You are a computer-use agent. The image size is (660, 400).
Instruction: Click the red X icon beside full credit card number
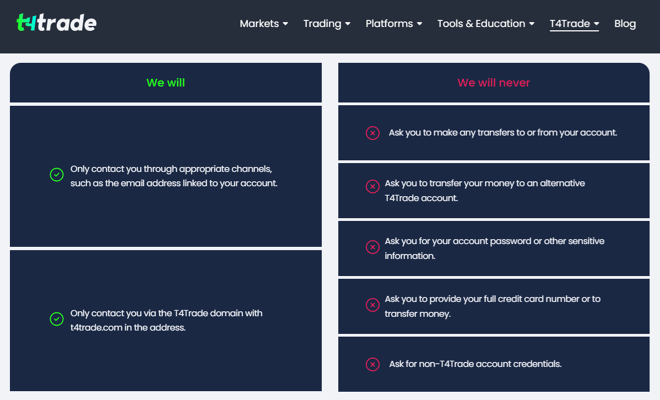[x=373, y=304]
